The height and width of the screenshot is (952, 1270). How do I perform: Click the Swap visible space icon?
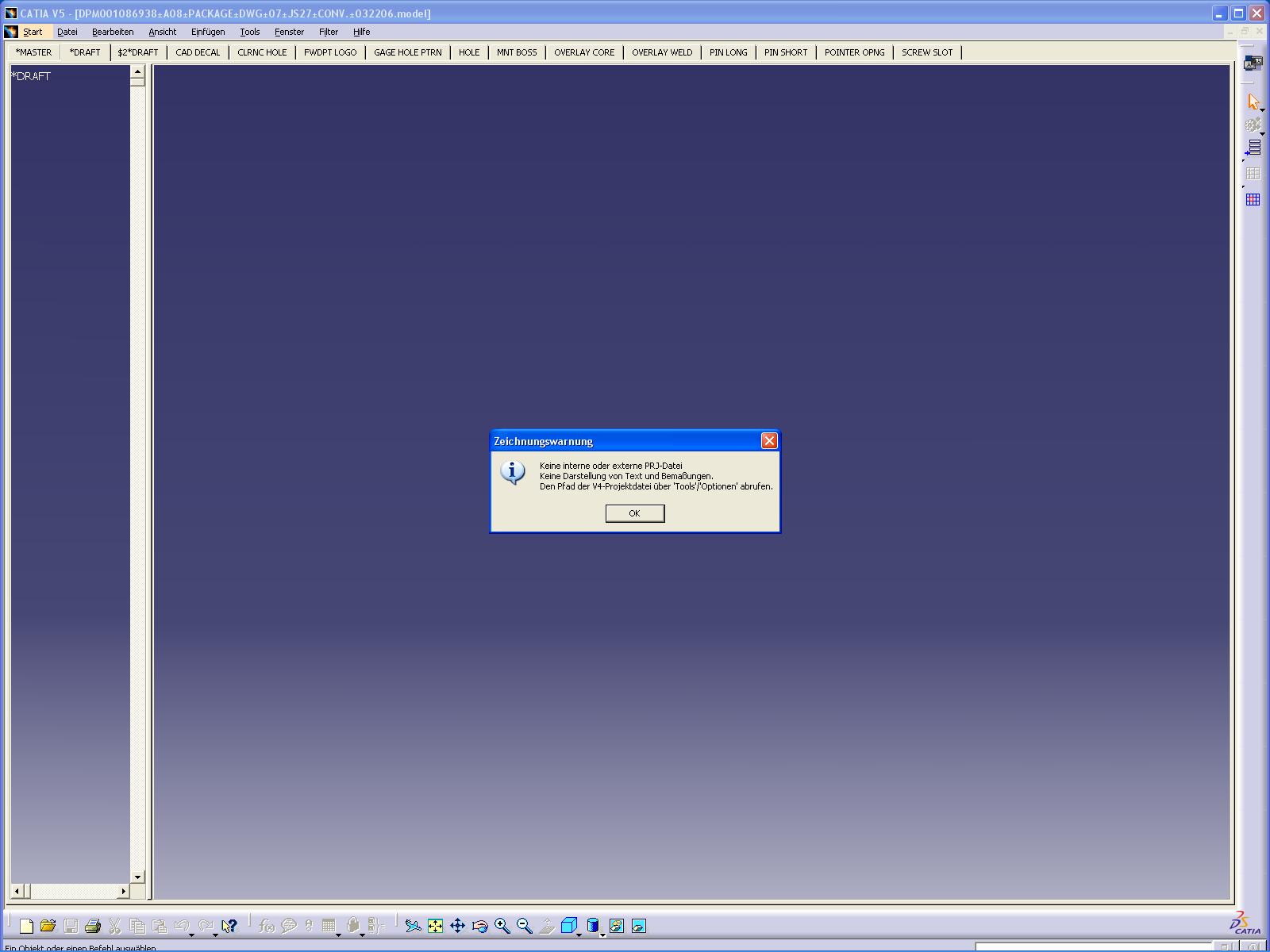tap(639, 926)
